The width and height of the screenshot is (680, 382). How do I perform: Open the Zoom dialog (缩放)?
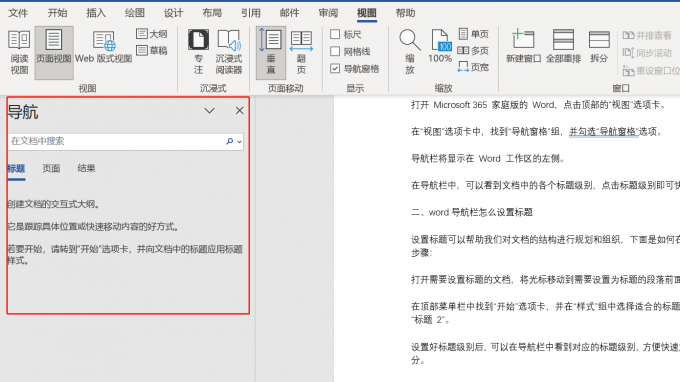(409, 52)
